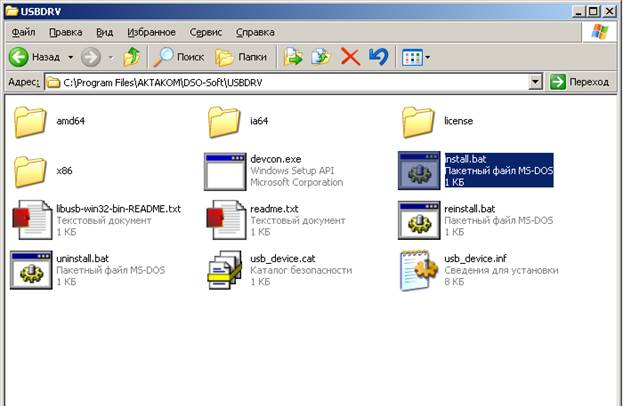Open the Файл menu
Screen dimensions: 623x406
point(23,32)
